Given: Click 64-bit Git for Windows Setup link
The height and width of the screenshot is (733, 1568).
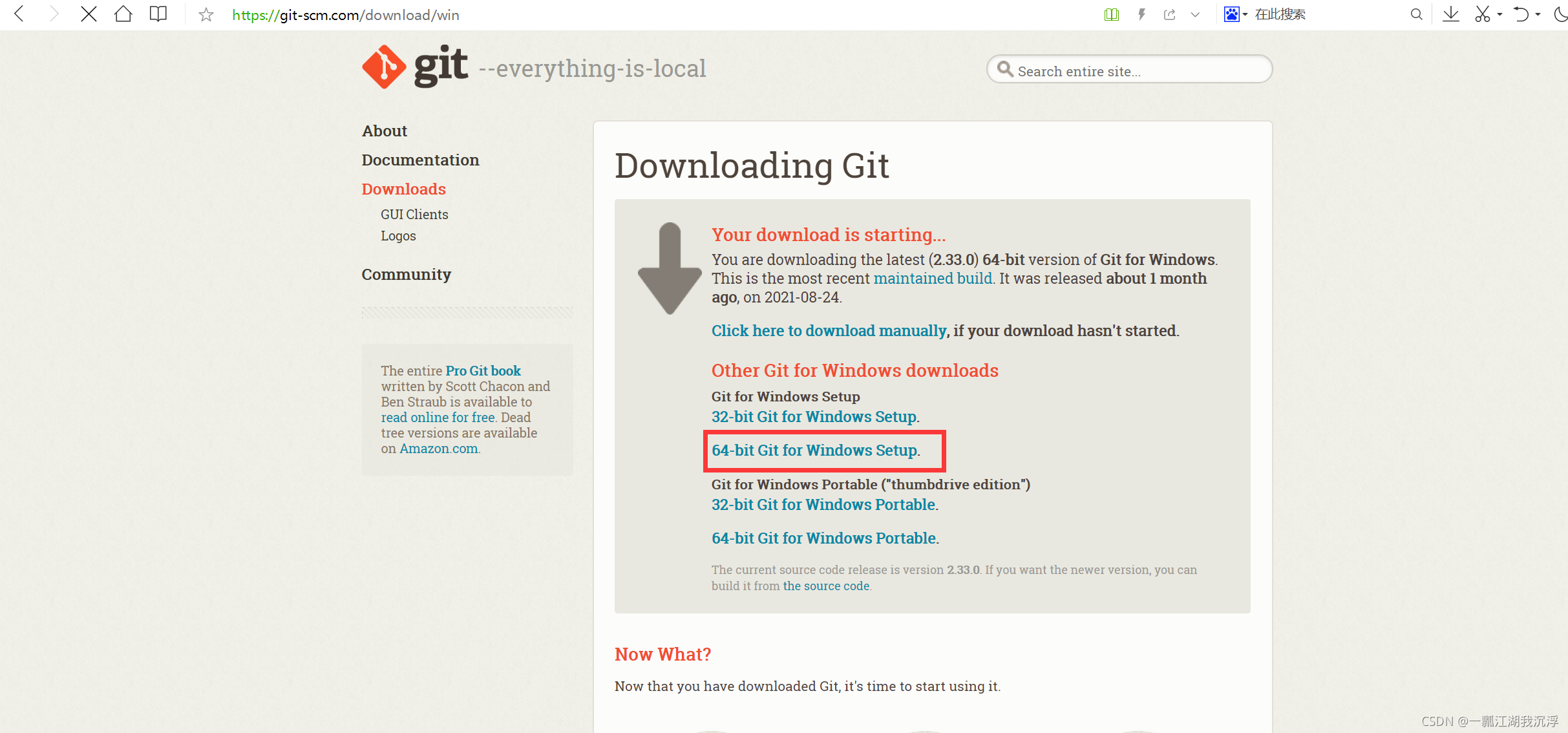Looking at the screenshot, I should pos(814,450).
